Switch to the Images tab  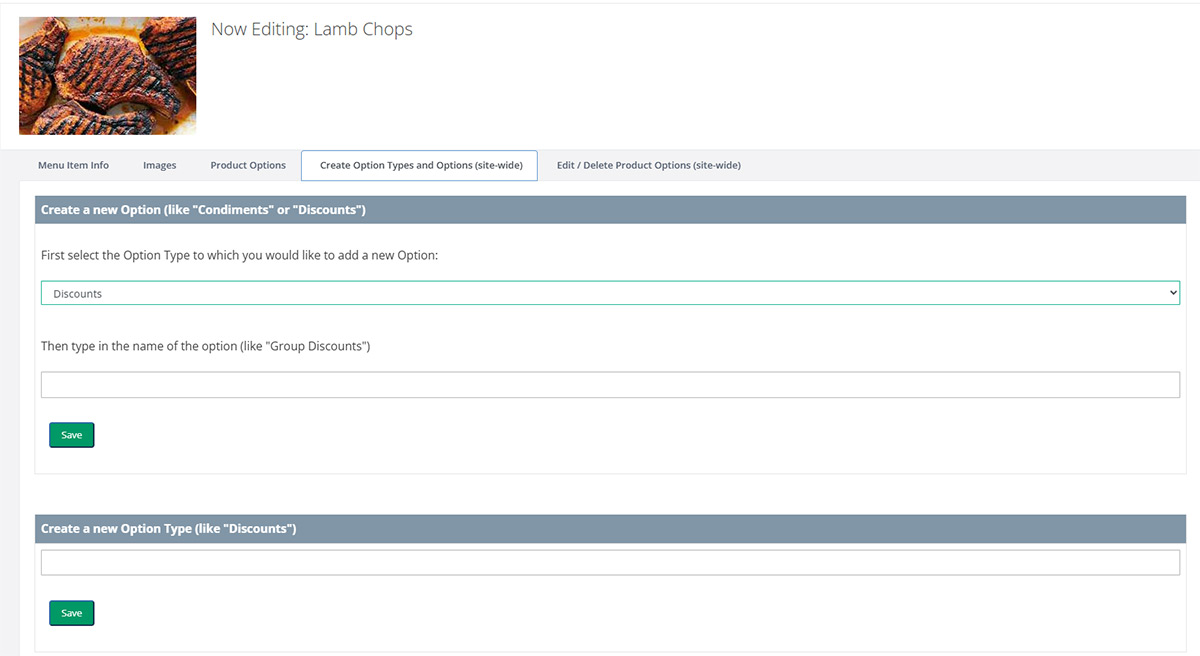coord(159,165)
